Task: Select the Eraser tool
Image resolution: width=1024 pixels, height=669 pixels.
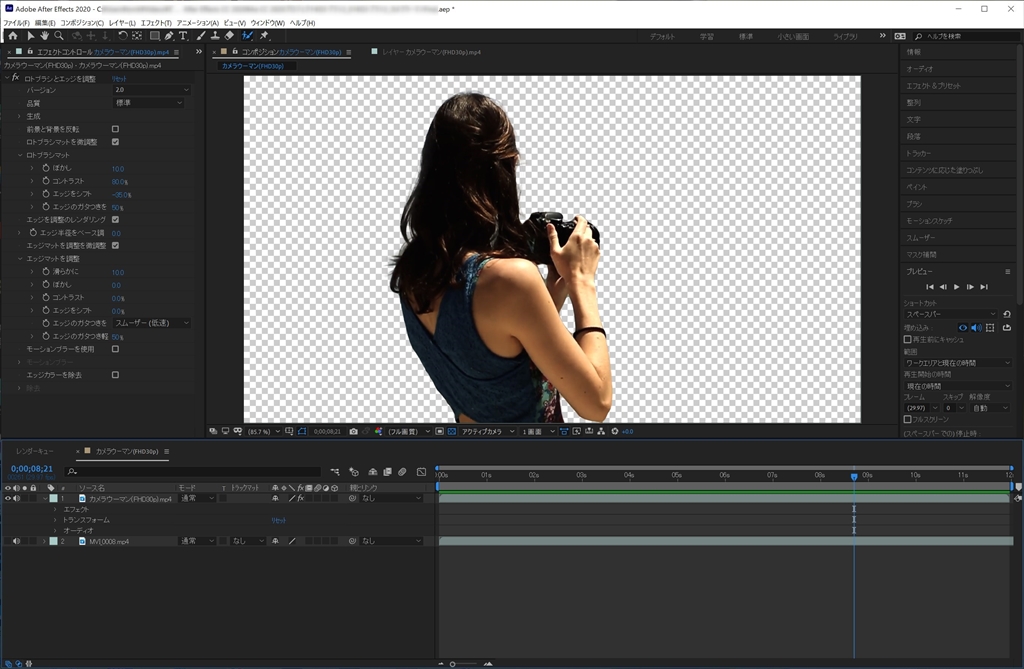Action: (x=229, y=36)
